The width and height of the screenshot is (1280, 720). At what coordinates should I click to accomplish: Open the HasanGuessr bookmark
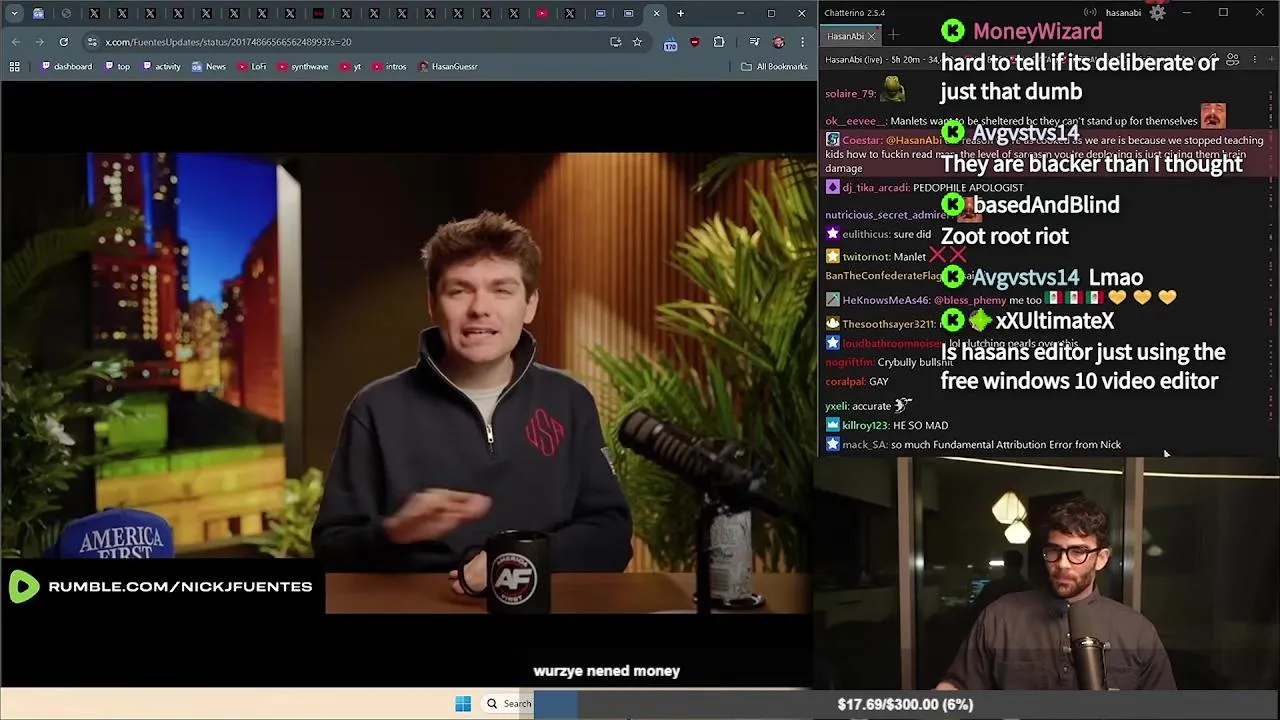pyautogui.click(x=448, y=66)
